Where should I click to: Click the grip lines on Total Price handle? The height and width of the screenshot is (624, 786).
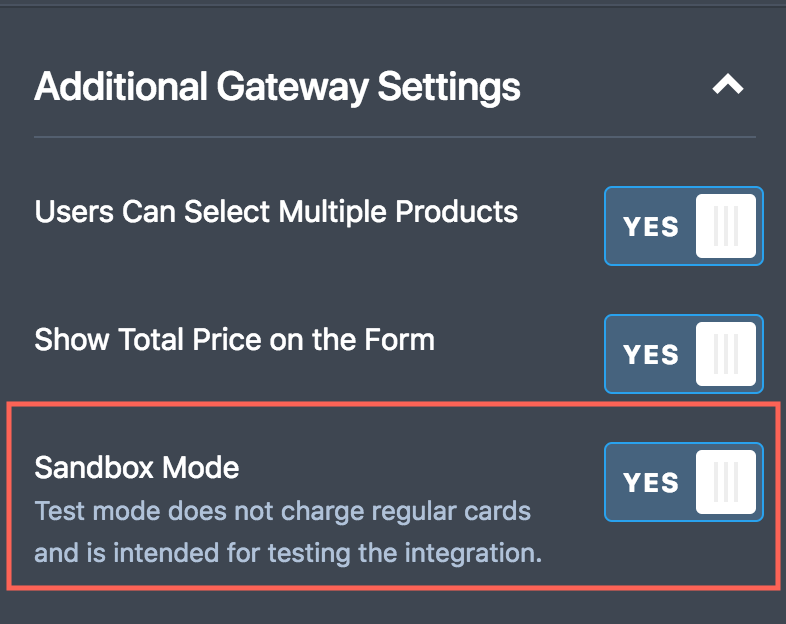(725, 354)
